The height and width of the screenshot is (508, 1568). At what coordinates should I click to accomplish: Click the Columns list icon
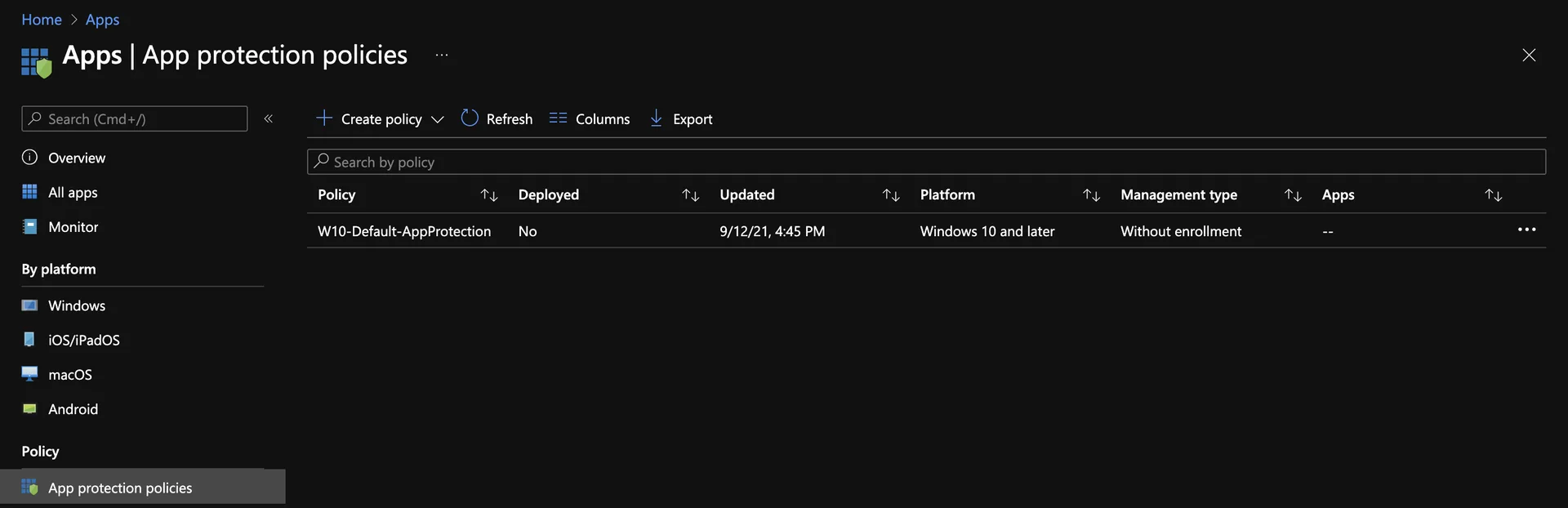coord(558,118)
